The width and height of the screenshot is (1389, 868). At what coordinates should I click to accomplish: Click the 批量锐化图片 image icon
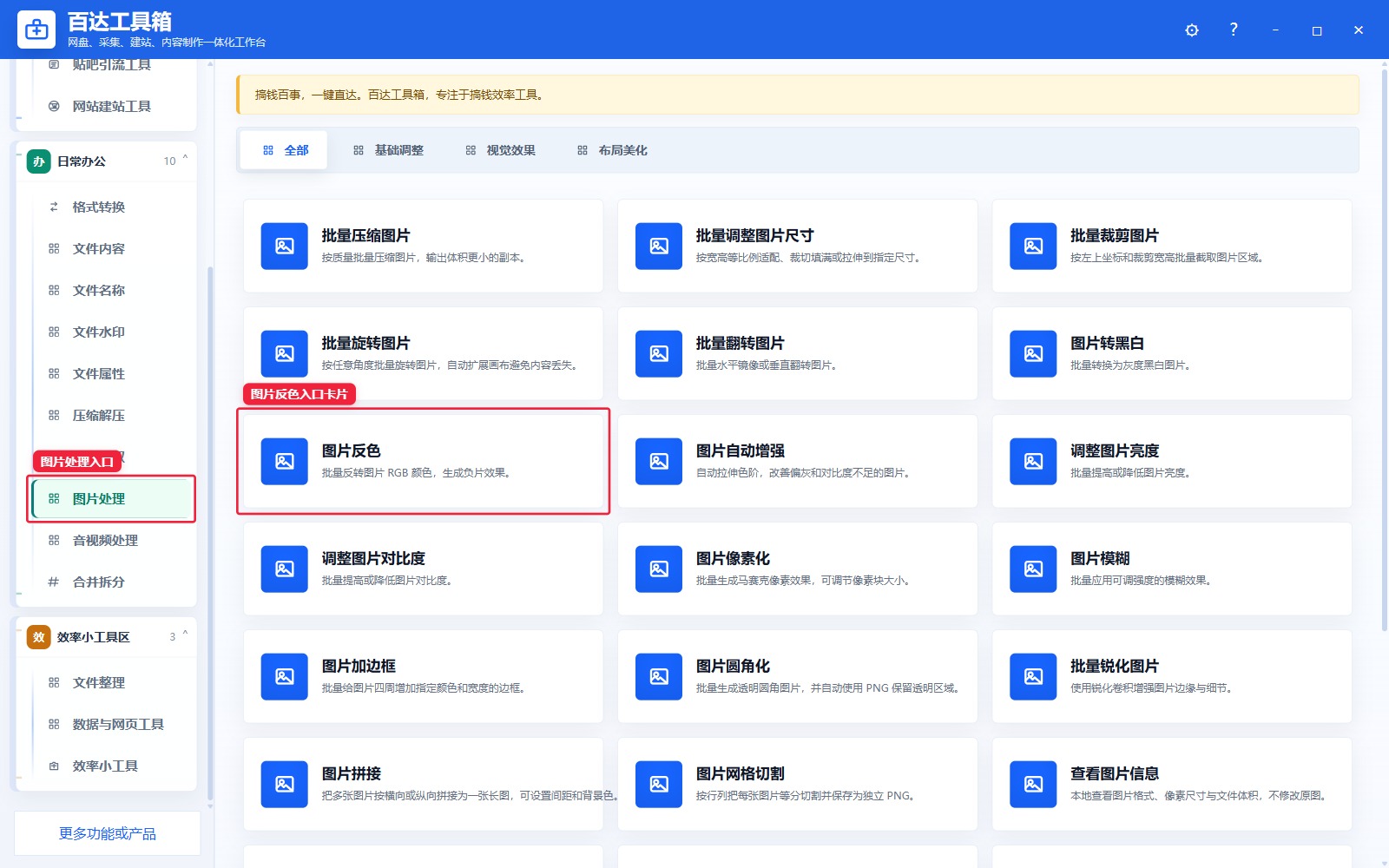point(1033,676)
